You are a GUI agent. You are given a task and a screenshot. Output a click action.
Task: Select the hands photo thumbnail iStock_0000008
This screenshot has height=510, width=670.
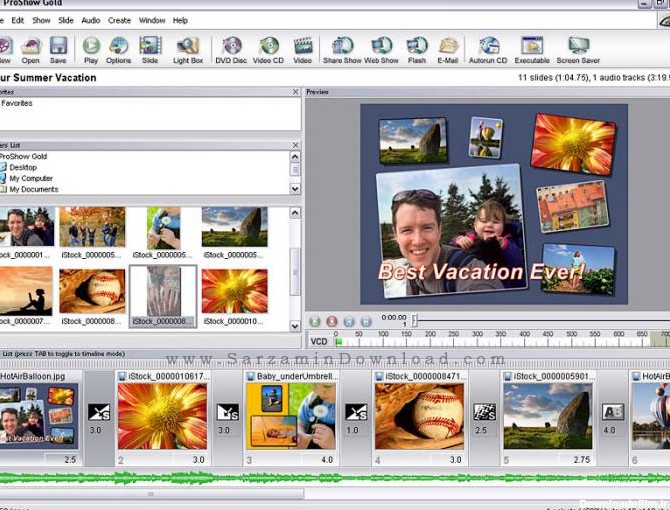coord(163,296)
